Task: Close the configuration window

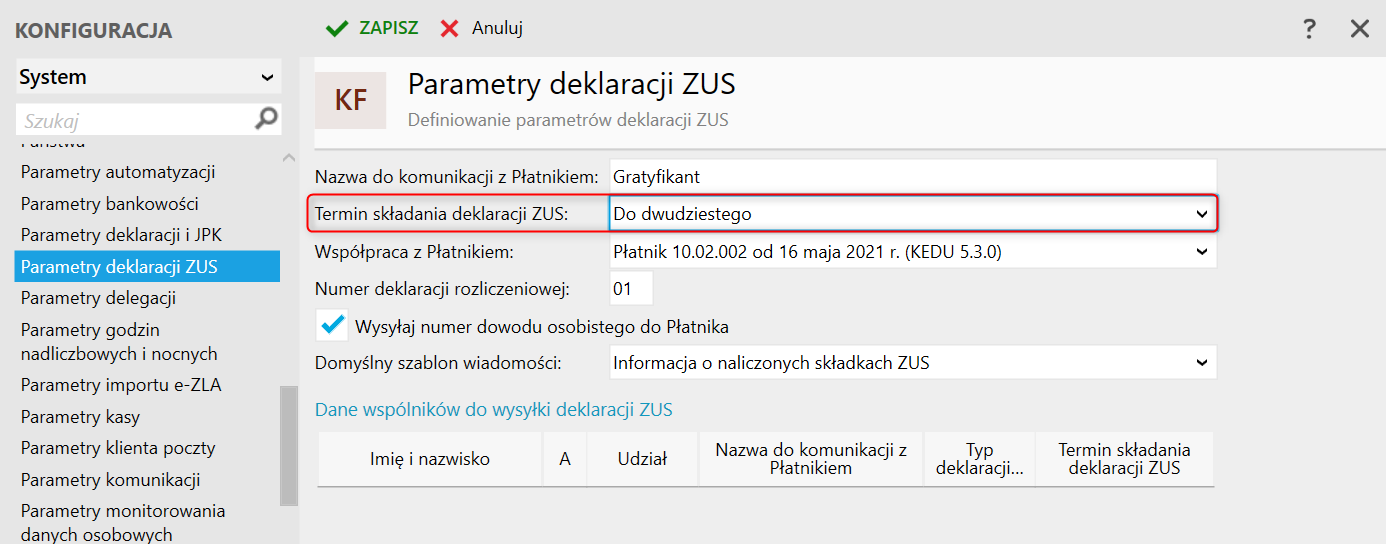Action: [1359, 29]
